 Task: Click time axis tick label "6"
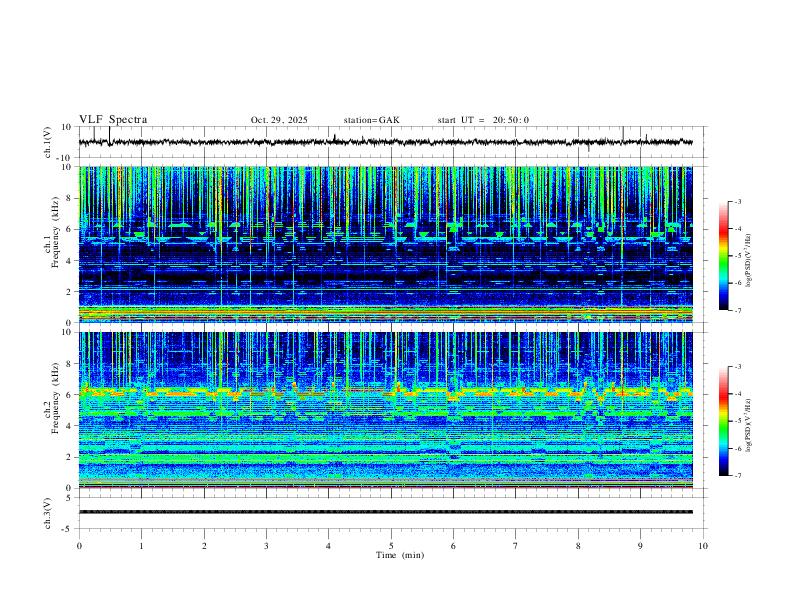(x=453, y=546)
